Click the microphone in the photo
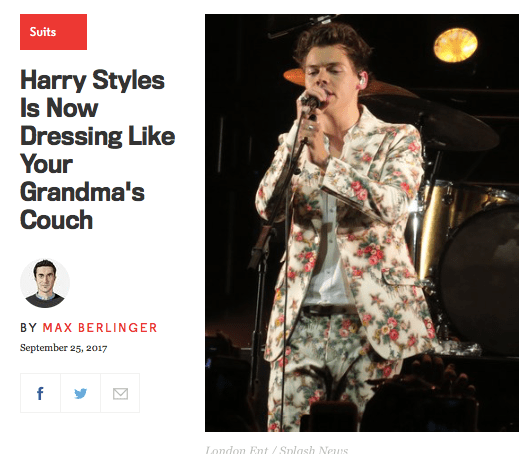This screenshot has height=454, width=529. tap(311, 102)
